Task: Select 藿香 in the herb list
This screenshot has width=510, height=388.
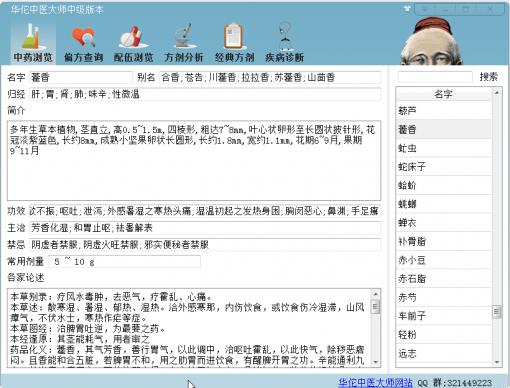Action: [x=444, y=129]
